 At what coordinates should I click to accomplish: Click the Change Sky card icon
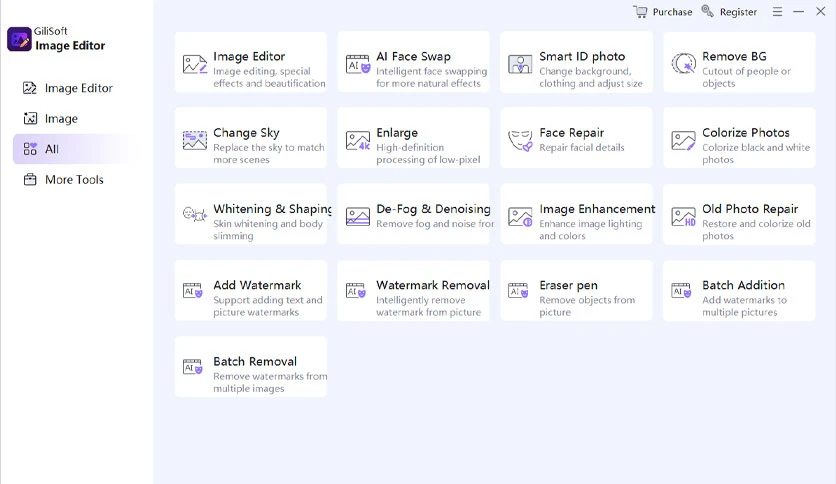click(x=195, y=140)
